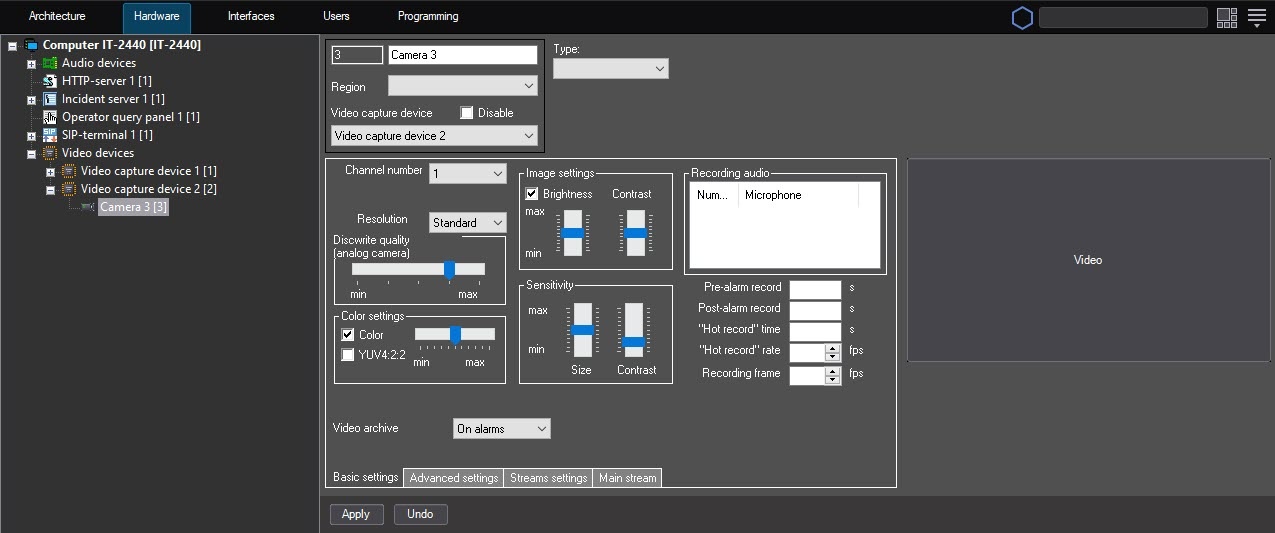Image resolution: width=1275 pixels, height=533 pixels.
Task: Click the Undo button
Action: click(420, 514)
